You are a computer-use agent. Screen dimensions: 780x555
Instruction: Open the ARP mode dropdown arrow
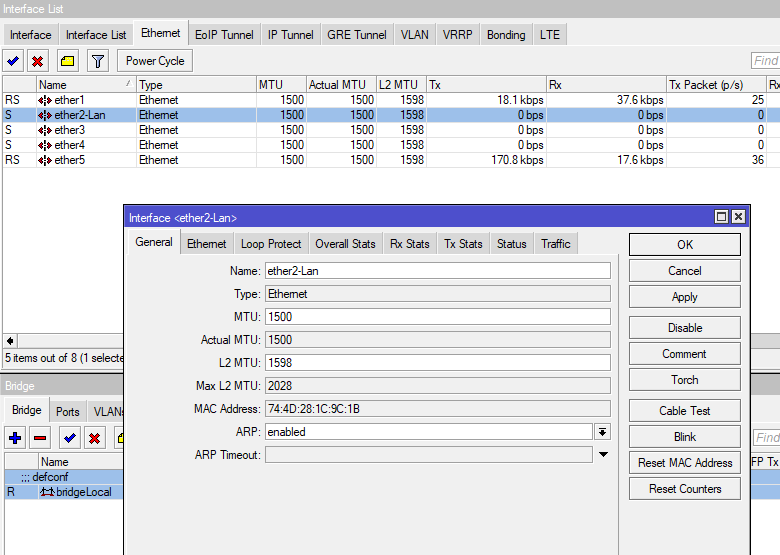click(x=602, y=432)
